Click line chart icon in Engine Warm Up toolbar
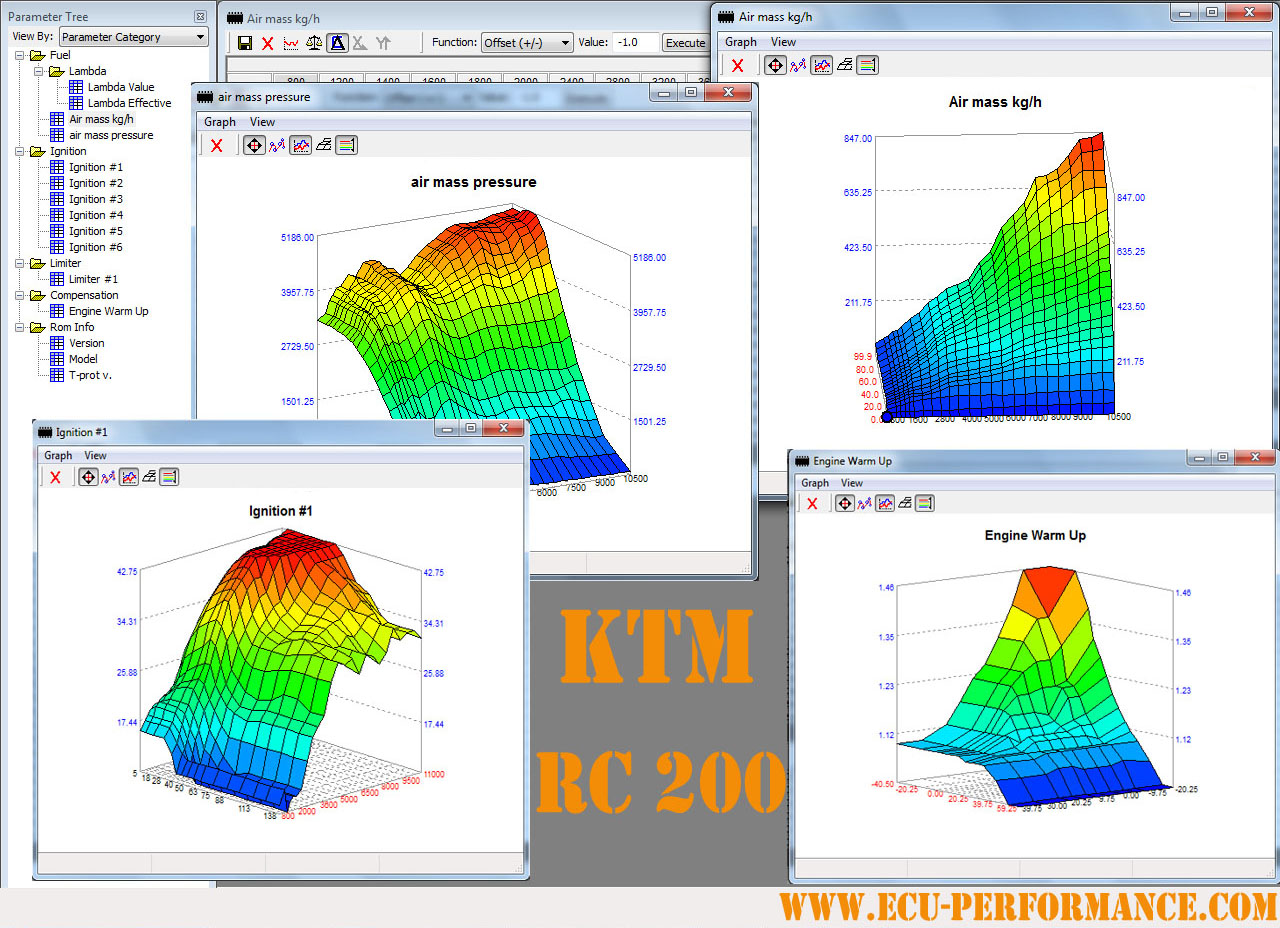This screenshot has width=1280, height=928. pos(866,503)
